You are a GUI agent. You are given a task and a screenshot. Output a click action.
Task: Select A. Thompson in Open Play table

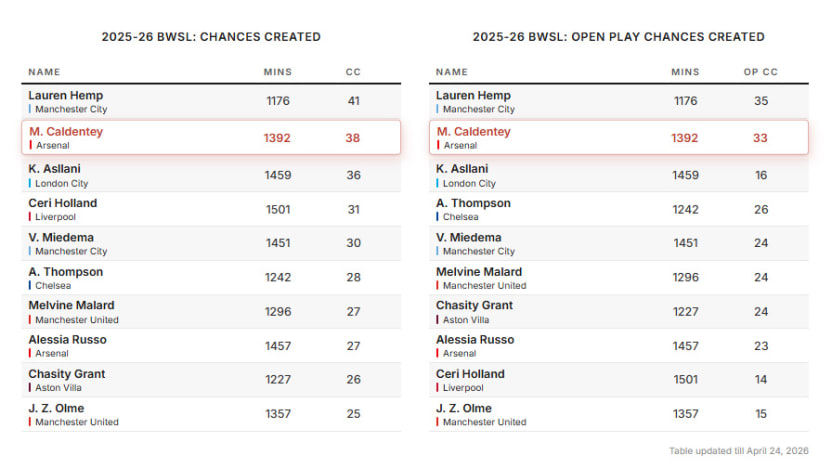pos(473,203)
